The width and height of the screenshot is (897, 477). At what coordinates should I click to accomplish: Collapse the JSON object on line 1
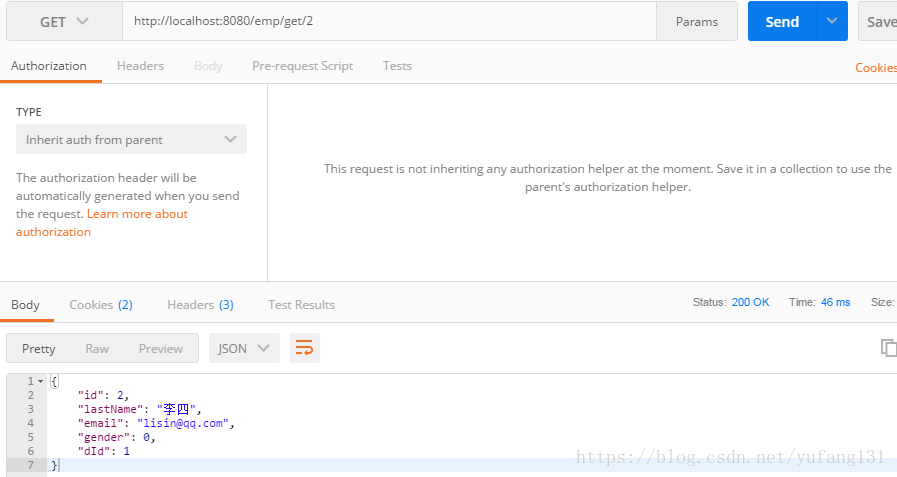pos(41,381)
